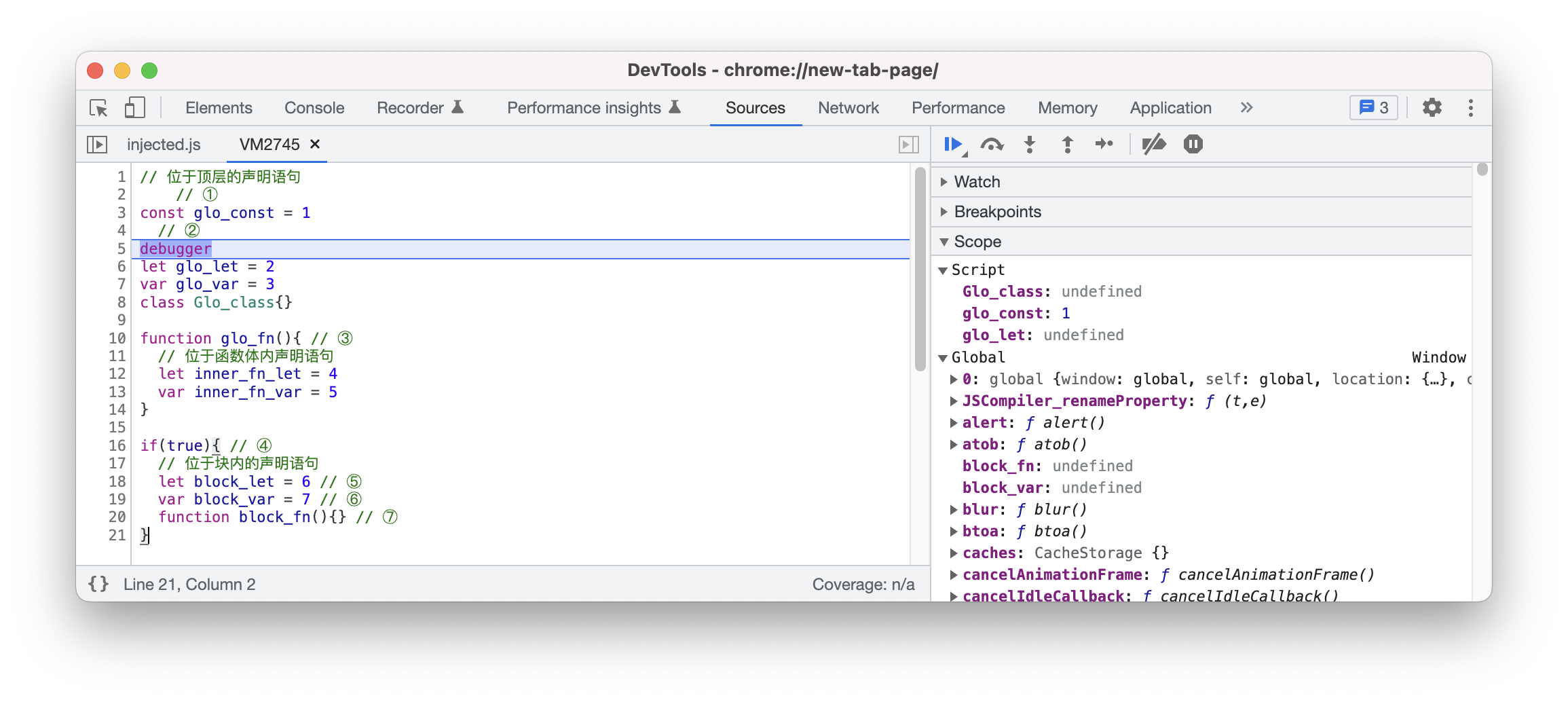Click the Line 21, Column 2 status

pos(189,585)
